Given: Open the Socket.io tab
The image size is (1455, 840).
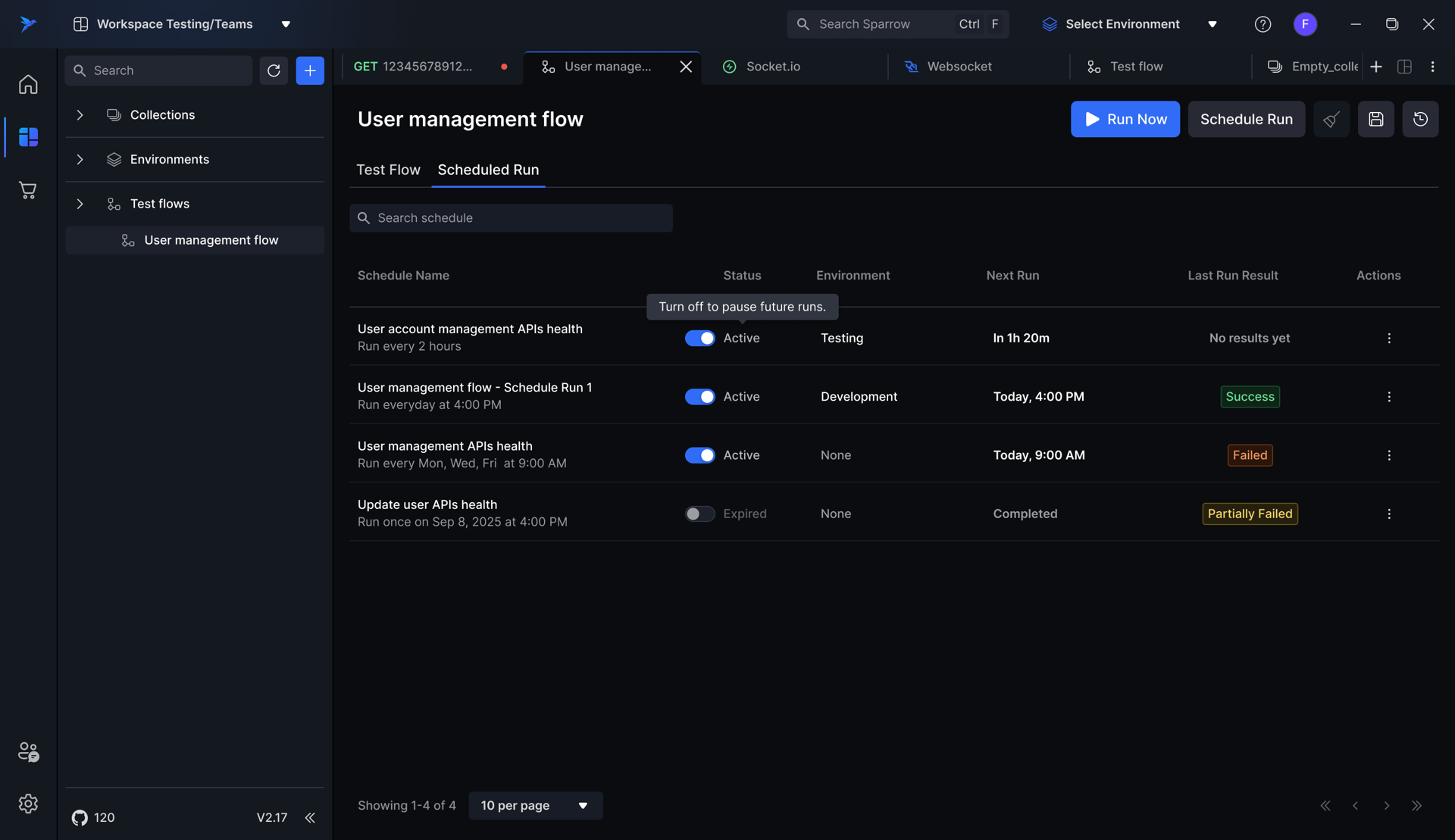Looking at the screenshot, I should point(772,67).
